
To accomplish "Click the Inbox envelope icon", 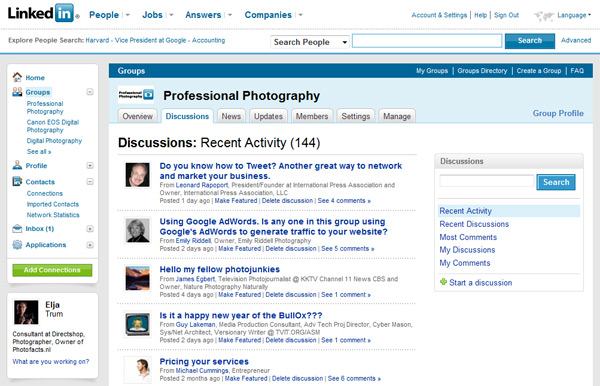I will pos(17,229).
